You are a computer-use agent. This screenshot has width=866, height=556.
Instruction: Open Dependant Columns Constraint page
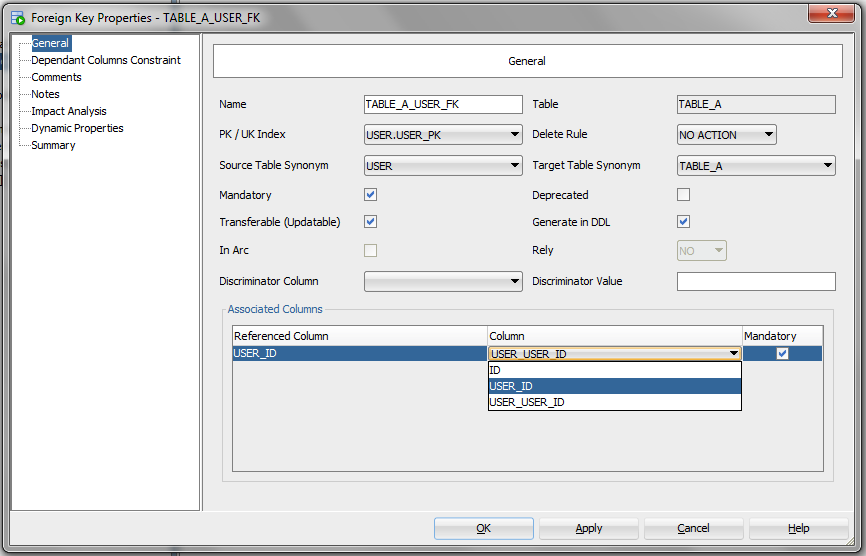click(x=106, y=60)
